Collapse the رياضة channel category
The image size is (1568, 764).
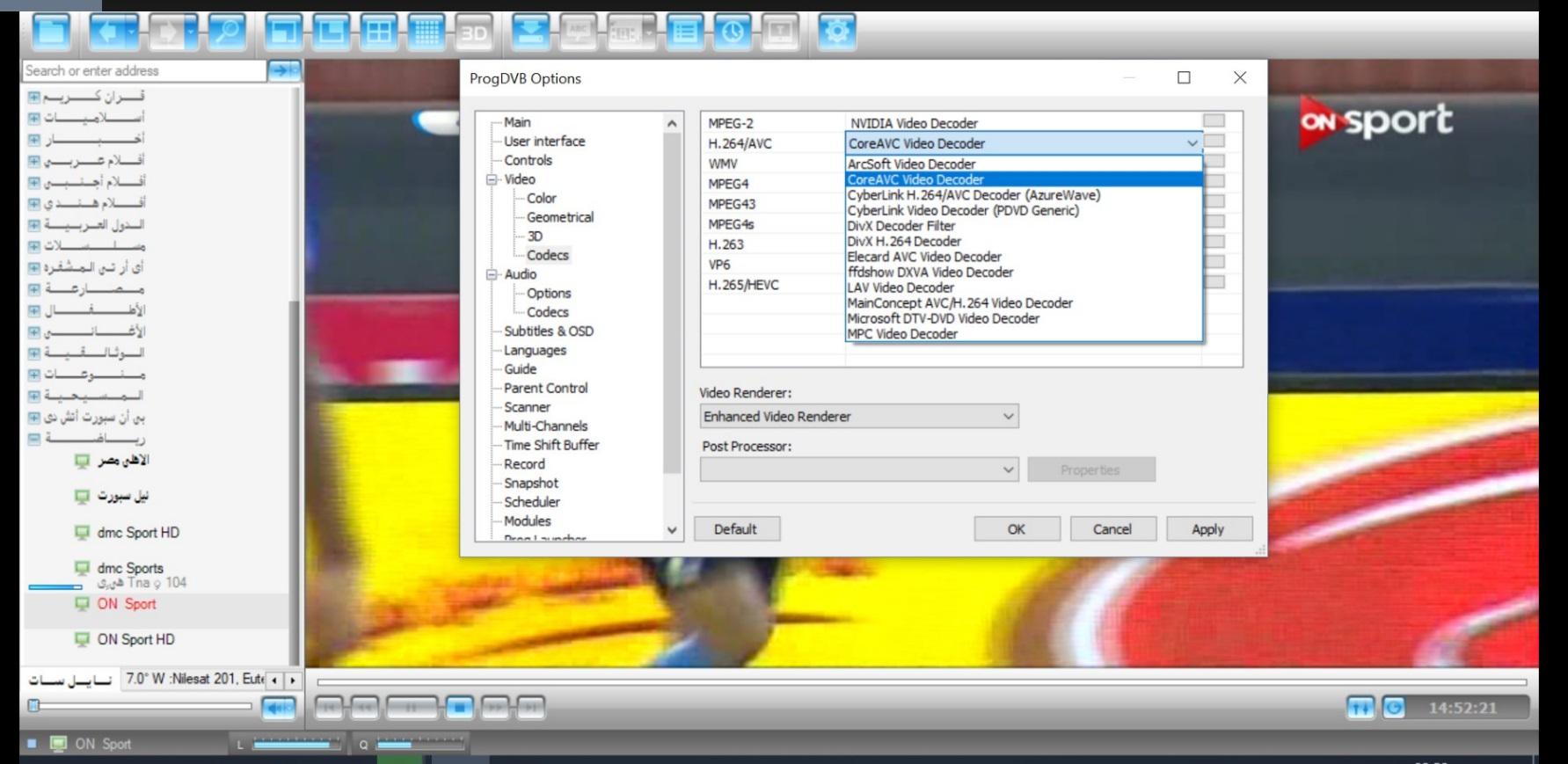coord(33,438)
